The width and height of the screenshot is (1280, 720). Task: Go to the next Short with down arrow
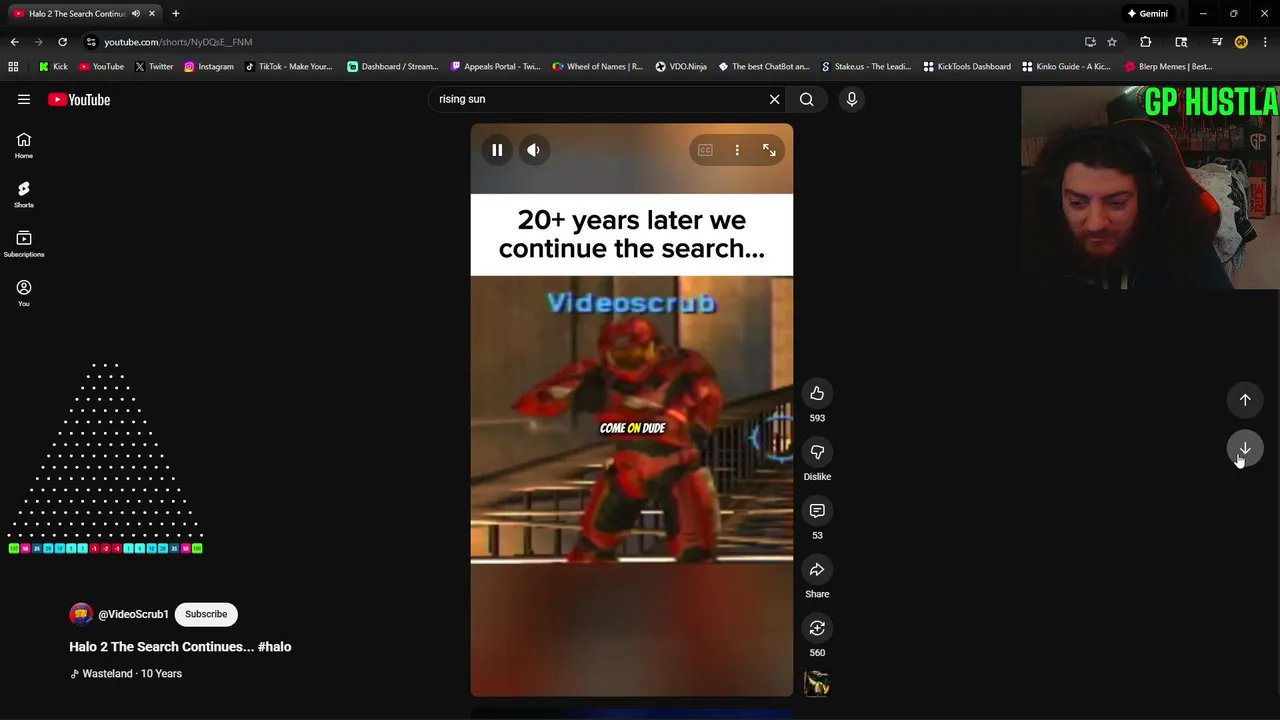pyautogui.click(x=1245, y=449)
